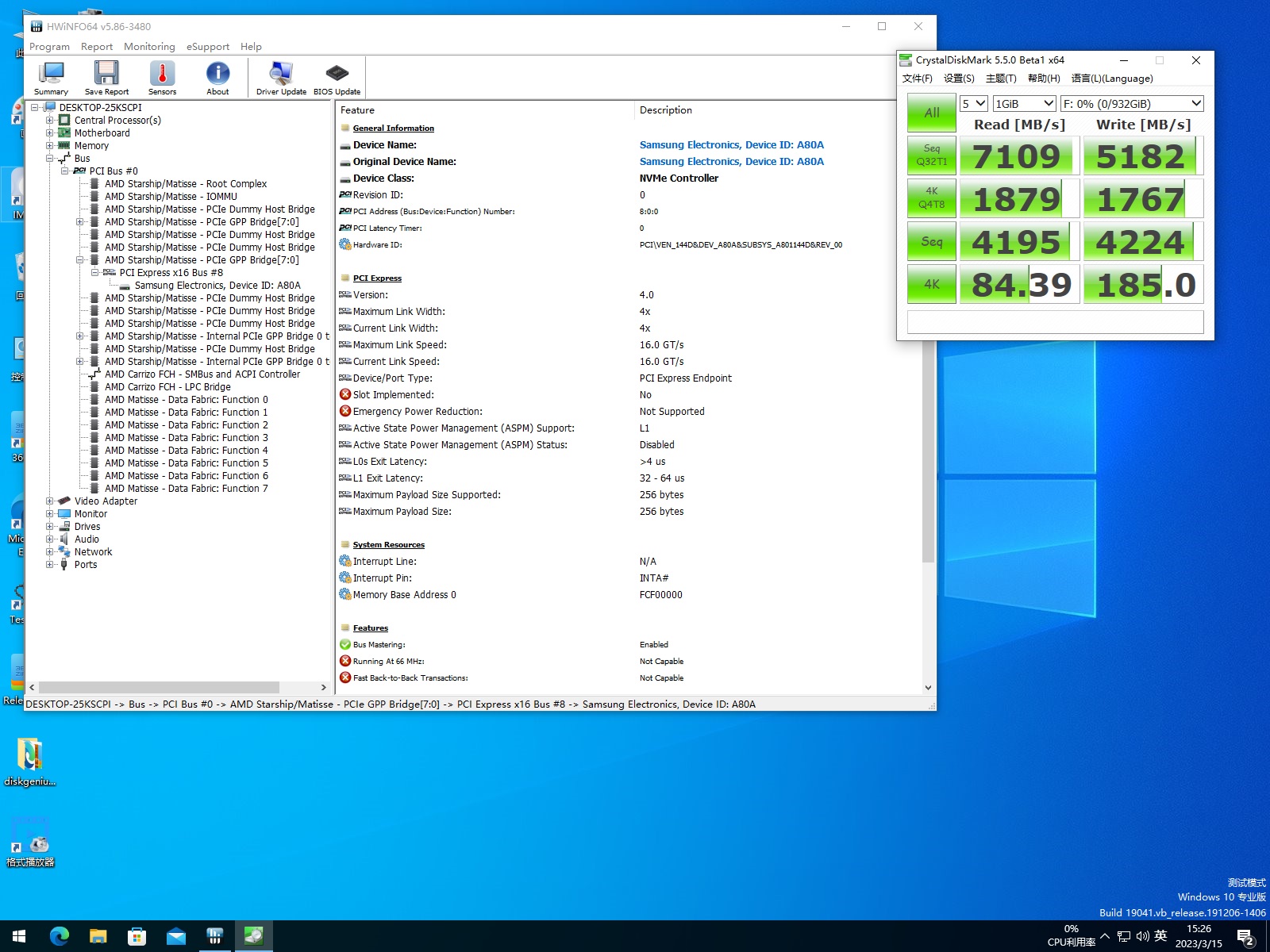
Task: Select AMD Matisse - Data Fabric: Function 7
Action: click(187, 489)
